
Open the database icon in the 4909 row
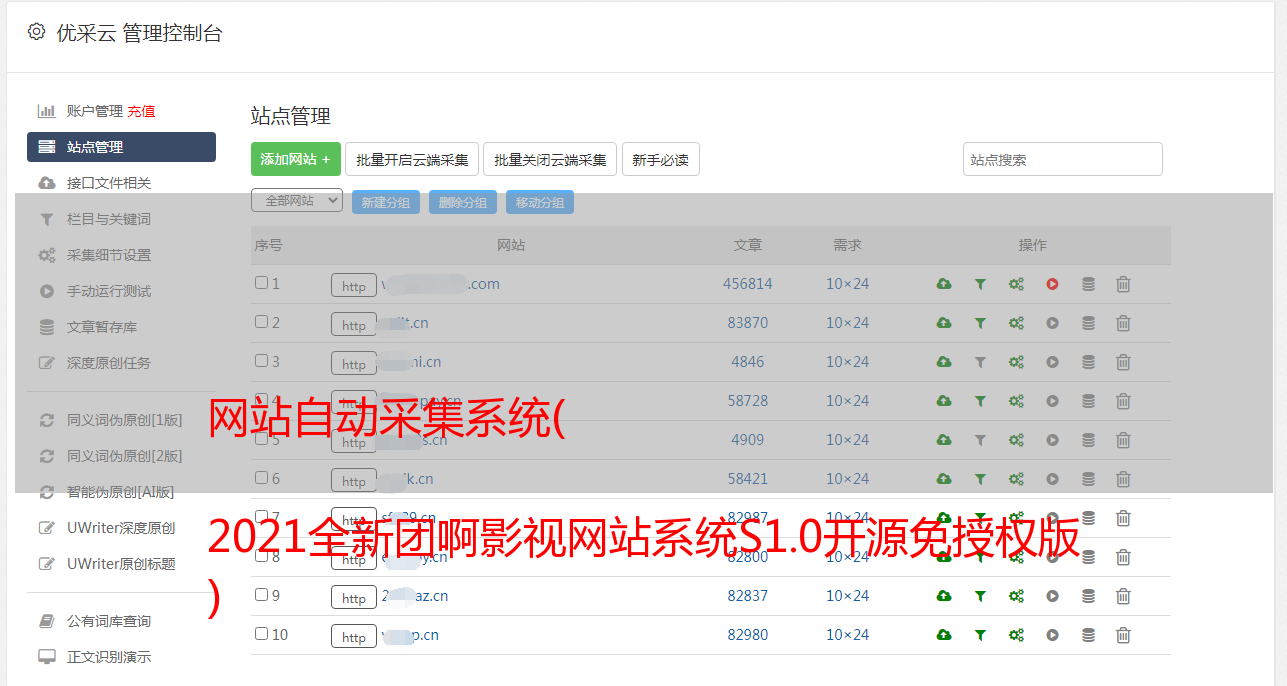point(1088,440)
